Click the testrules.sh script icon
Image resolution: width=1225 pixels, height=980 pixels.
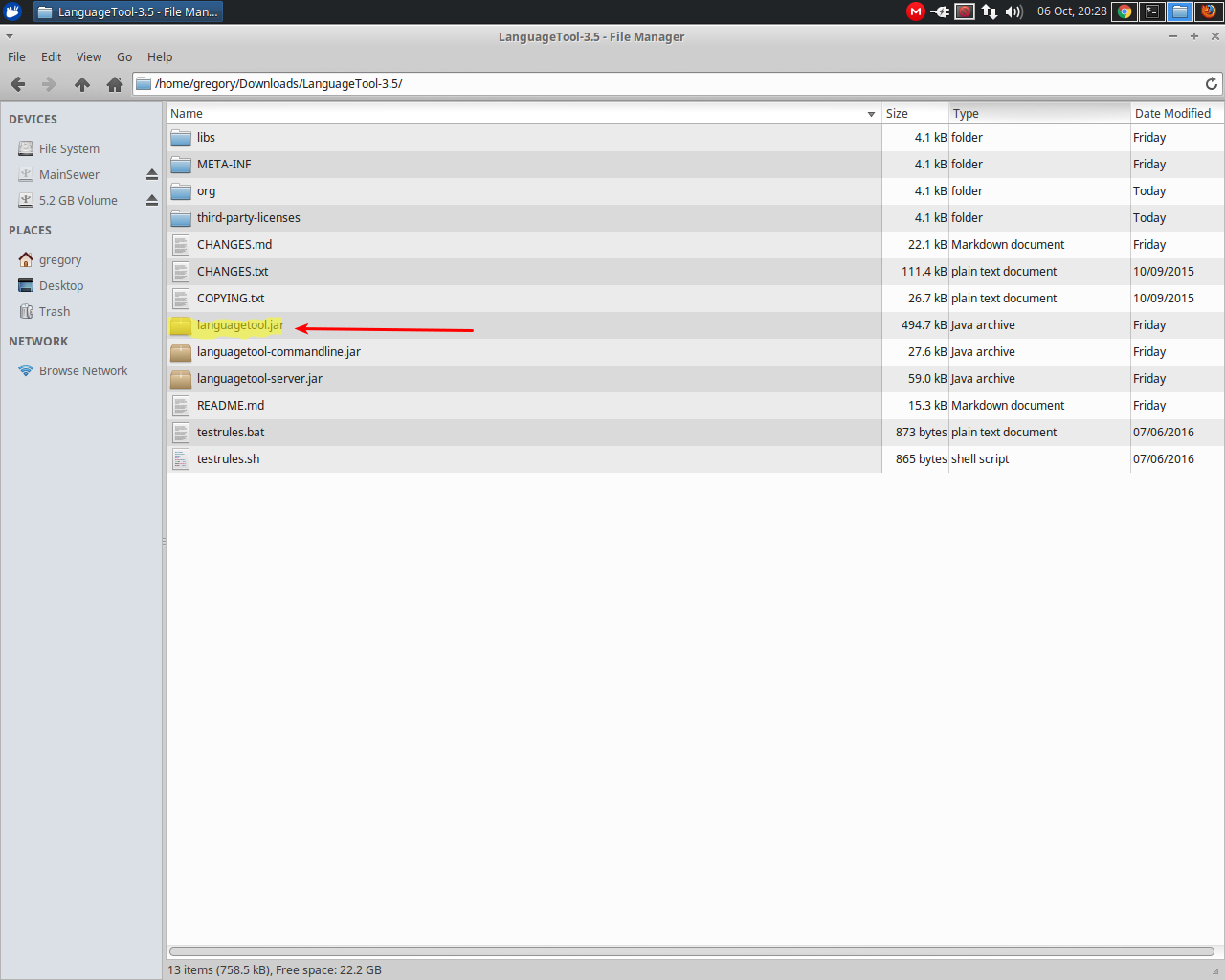coord(181,459)
